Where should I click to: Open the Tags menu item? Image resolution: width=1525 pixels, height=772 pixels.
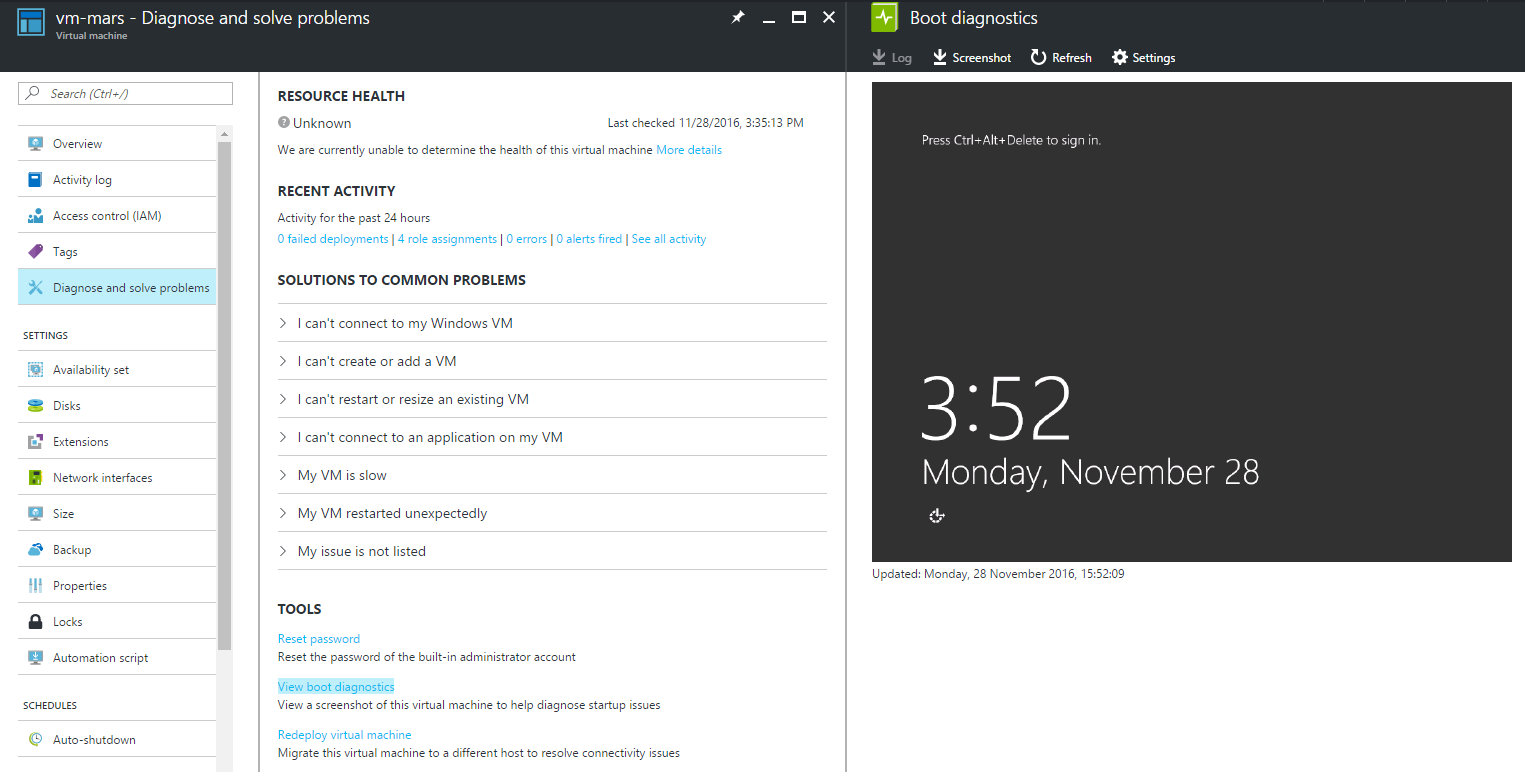[117, 251]
